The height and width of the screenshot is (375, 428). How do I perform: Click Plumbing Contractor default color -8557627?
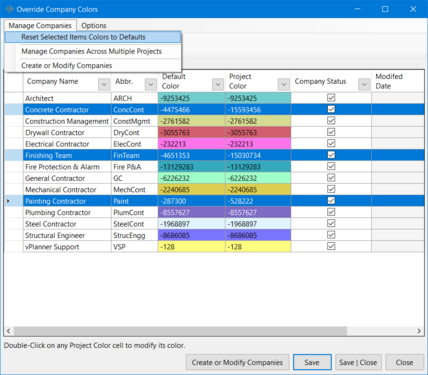[191, 212]
